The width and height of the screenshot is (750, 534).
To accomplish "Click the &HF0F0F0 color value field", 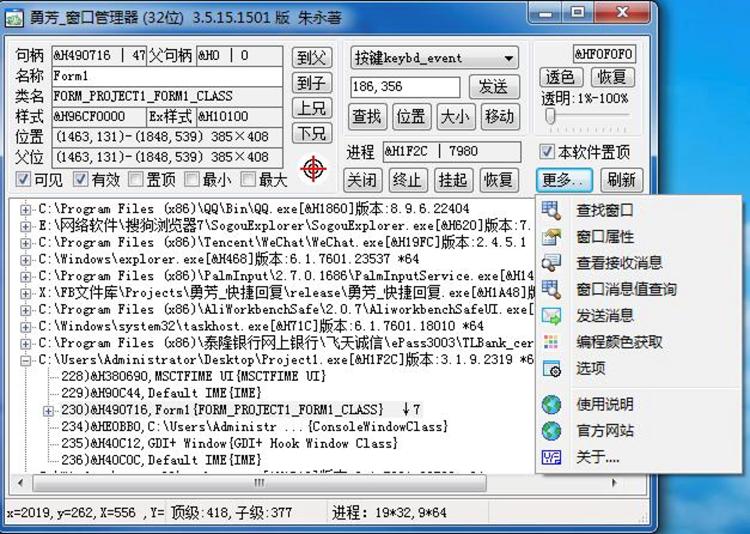I will click(x=605, y=54).
